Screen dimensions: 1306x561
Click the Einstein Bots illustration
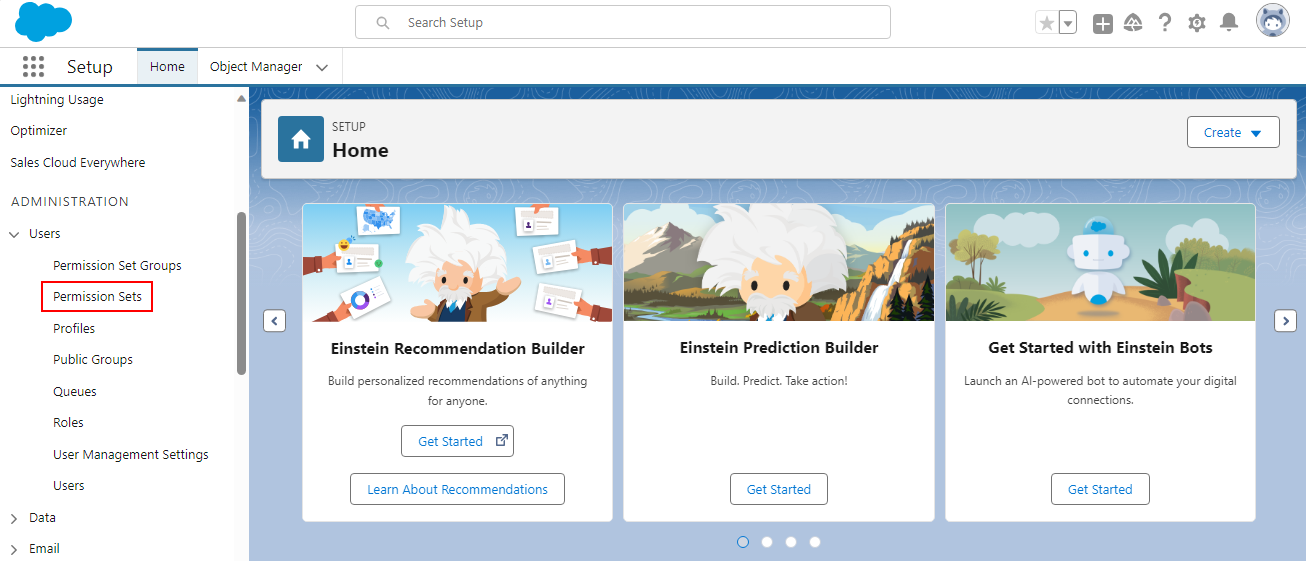[x=1100, y=262]
